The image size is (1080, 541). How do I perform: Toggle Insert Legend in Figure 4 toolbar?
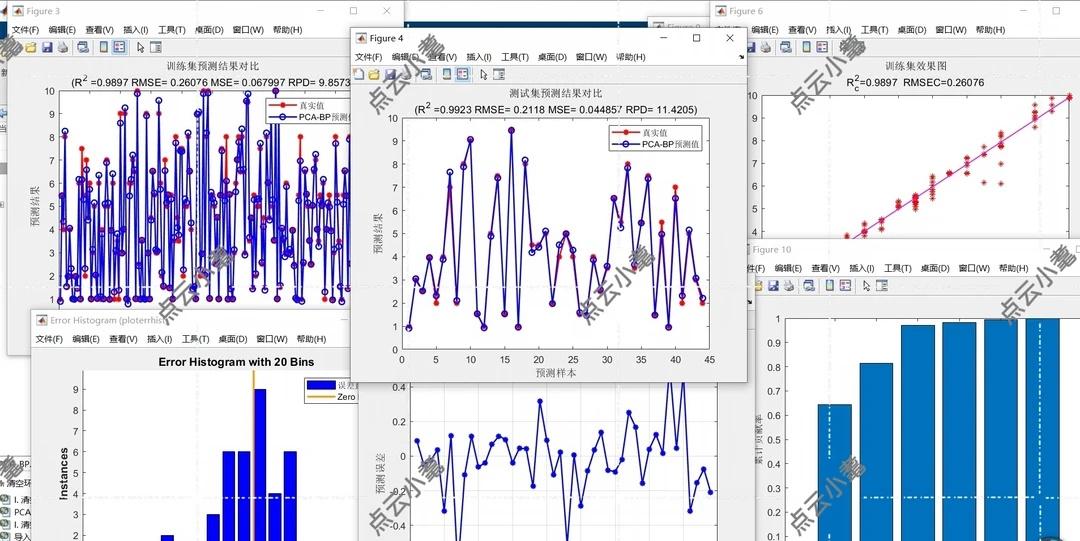coord(462,74)
